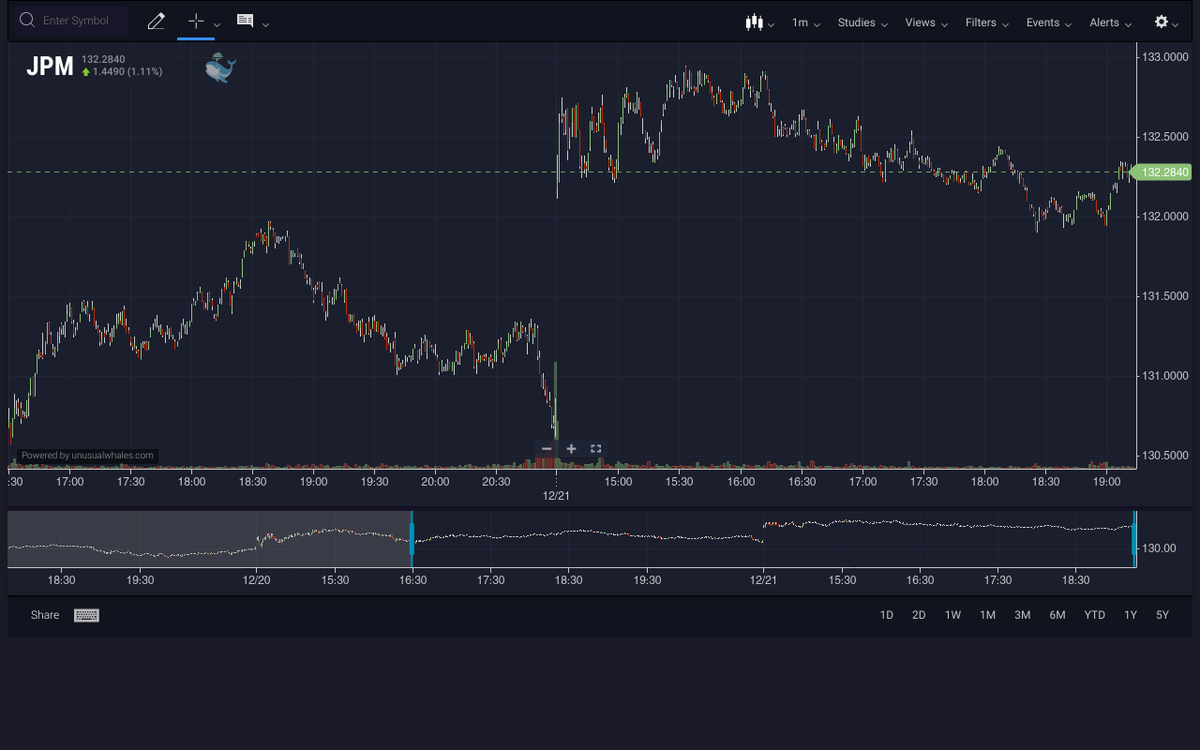This screenshot has width=1200, height=750.
Task: Select the 3M range
Action: click(1022, 615)
